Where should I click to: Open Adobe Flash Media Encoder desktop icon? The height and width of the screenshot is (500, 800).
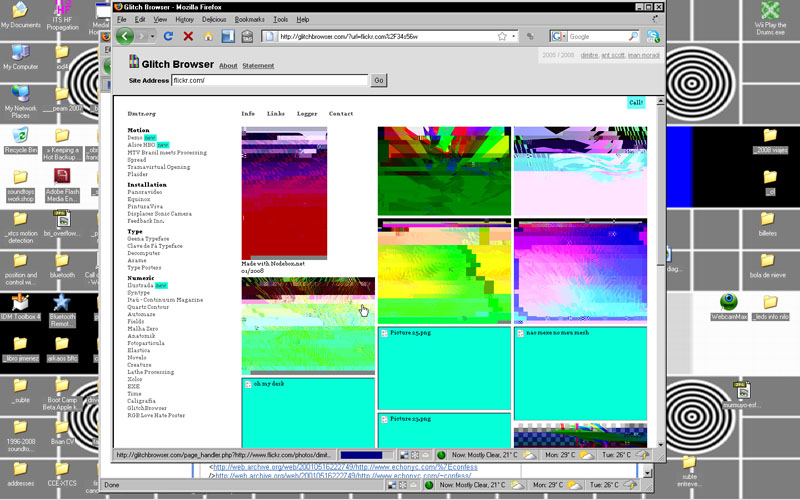coord(62,185)
